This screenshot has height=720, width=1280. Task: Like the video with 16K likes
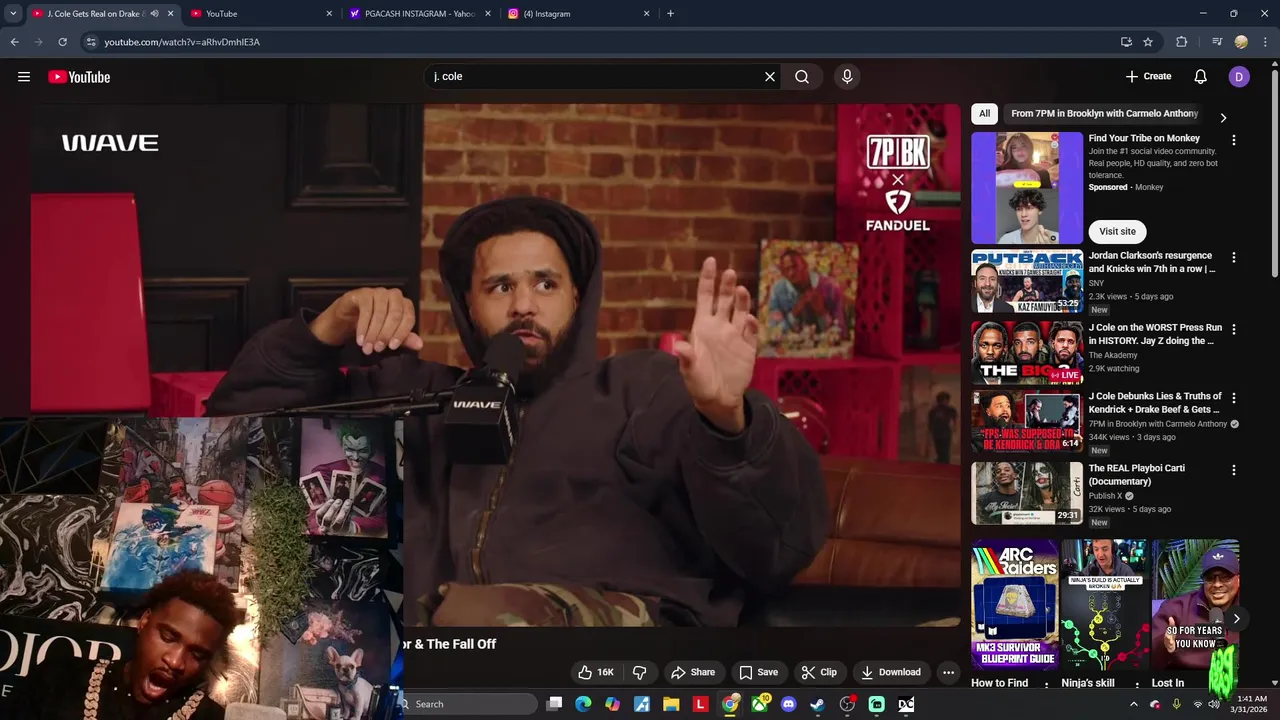pos(596,672)
